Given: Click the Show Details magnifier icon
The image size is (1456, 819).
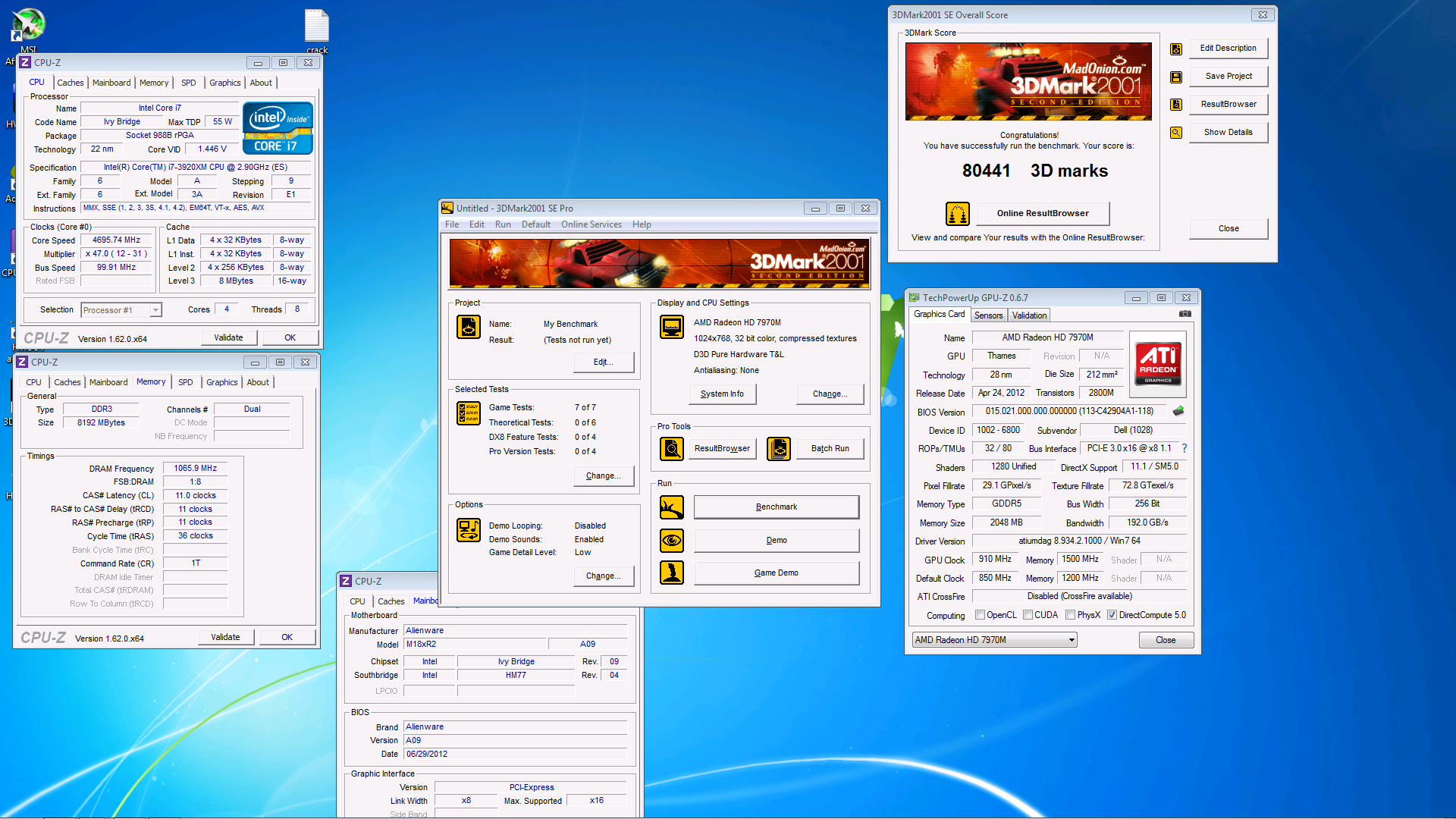Looking at the screenshot, I should (x=1176, y=133).
